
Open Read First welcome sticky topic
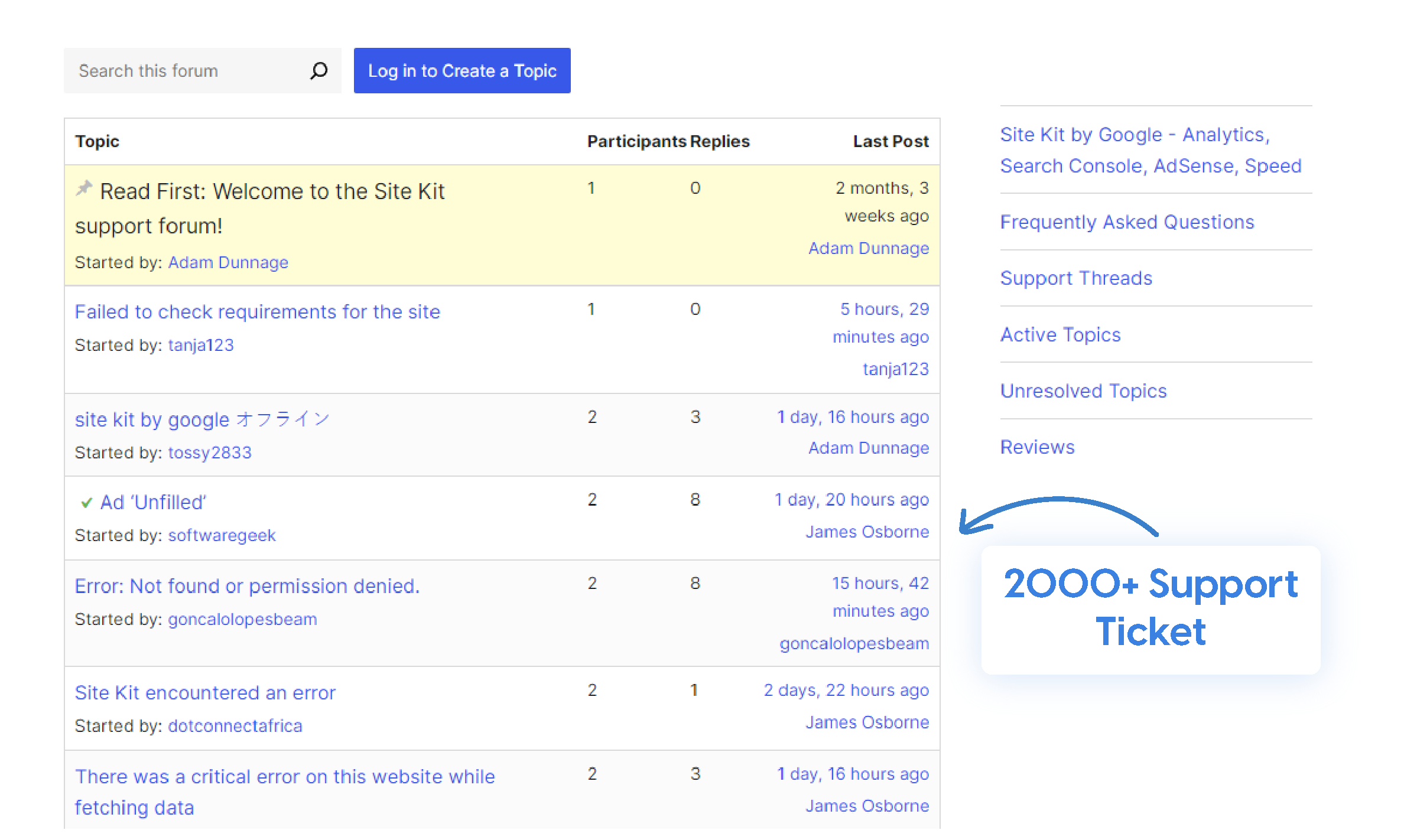272,192
